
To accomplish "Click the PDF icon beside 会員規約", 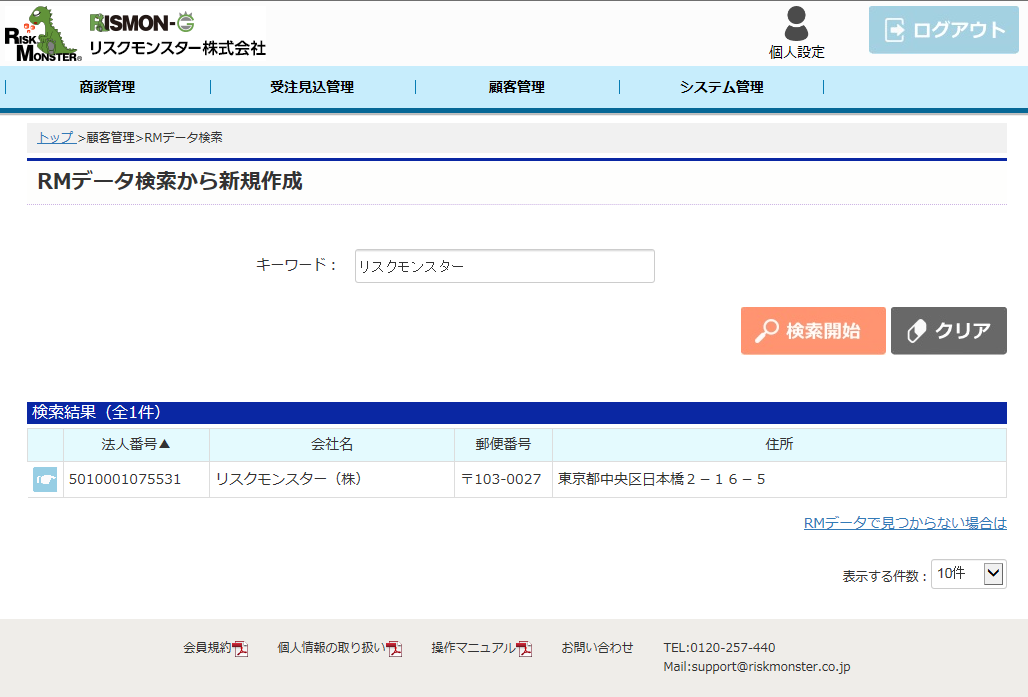I will [243, 648].
